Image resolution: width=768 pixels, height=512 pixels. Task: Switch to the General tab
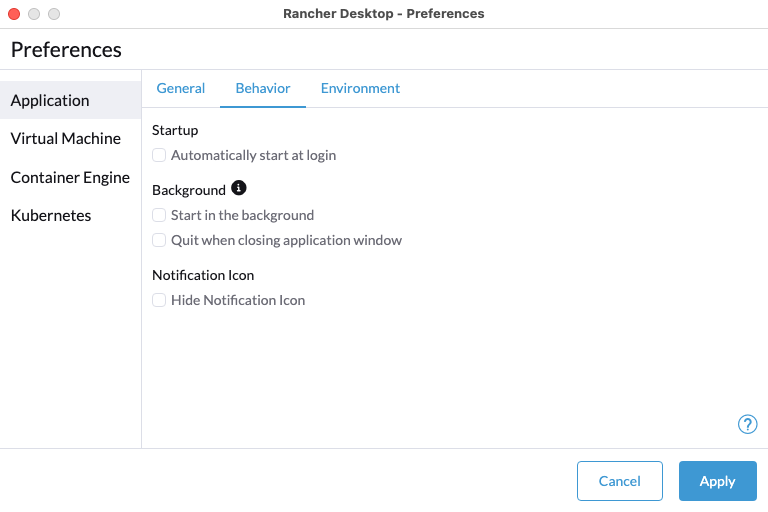[x=181, y=88]
